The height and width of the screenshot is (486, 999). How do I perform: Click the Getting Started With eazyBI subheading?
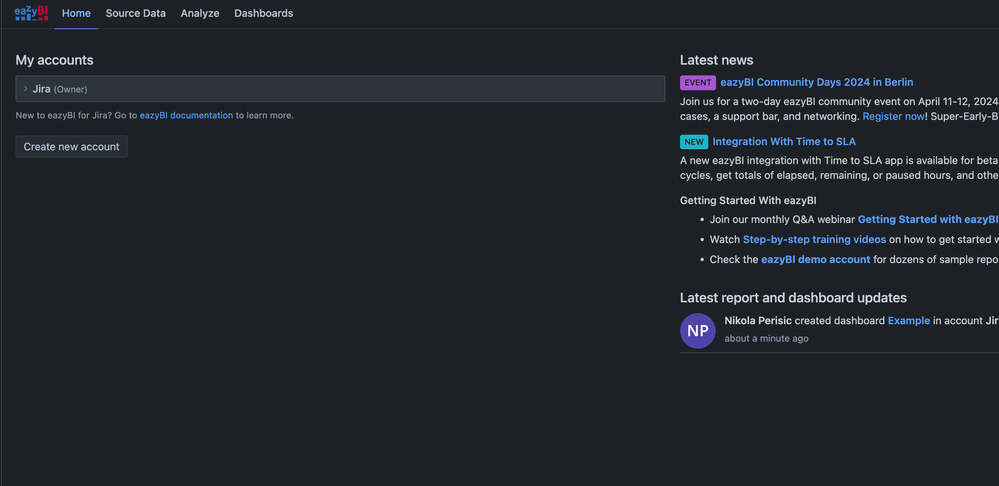click(x=749, y=200)
